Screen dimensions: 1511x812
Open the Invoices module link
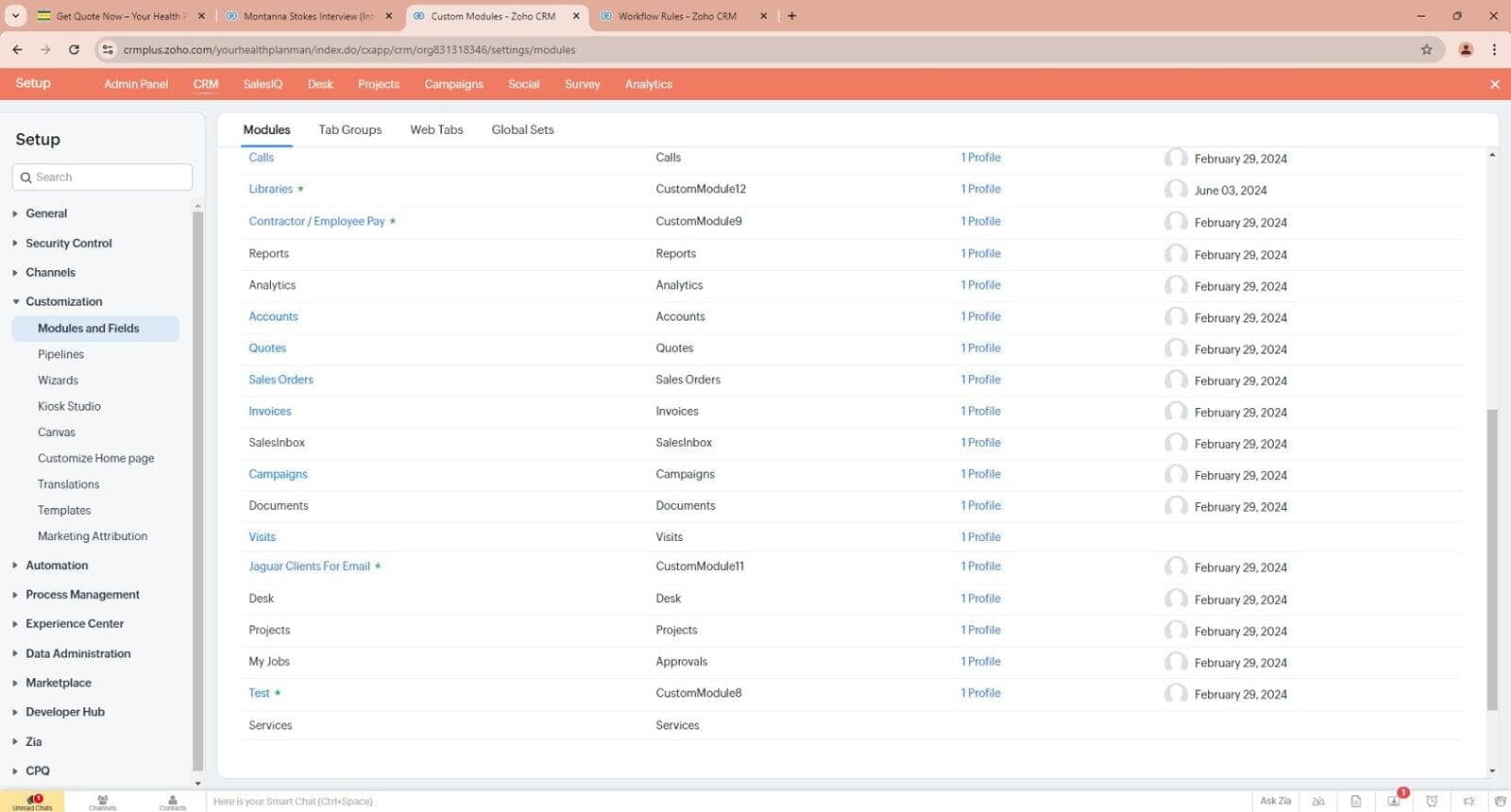tap(270, 411)
